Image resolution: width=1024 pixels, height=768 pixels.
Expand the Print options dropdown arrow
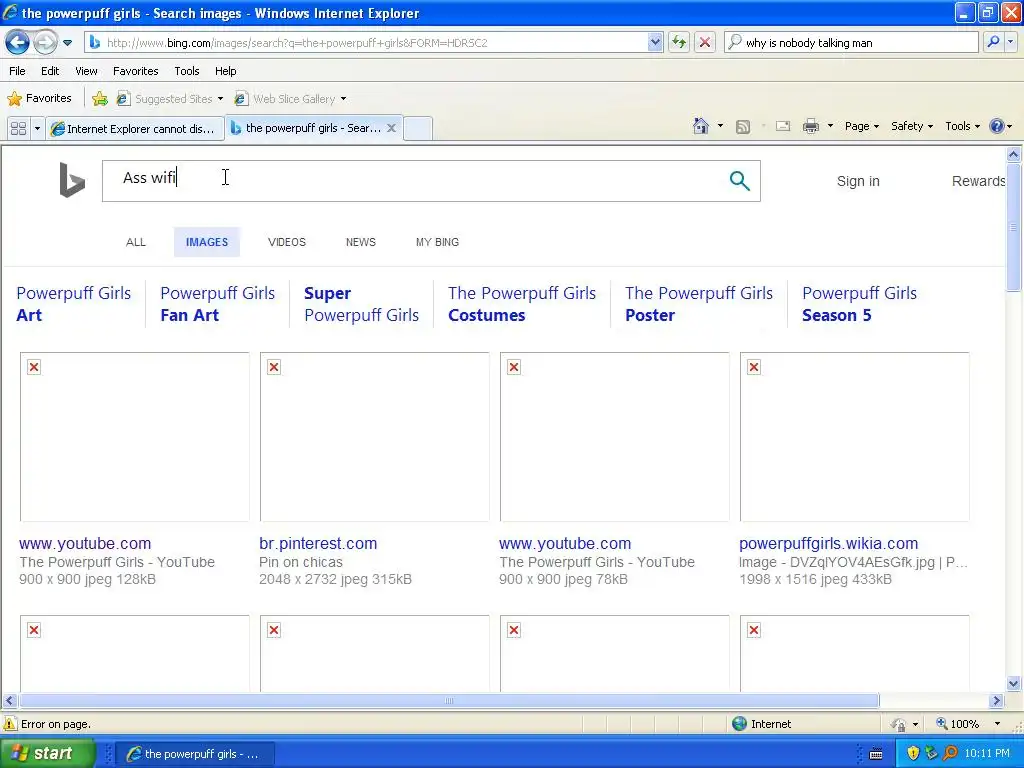(830, 126)
